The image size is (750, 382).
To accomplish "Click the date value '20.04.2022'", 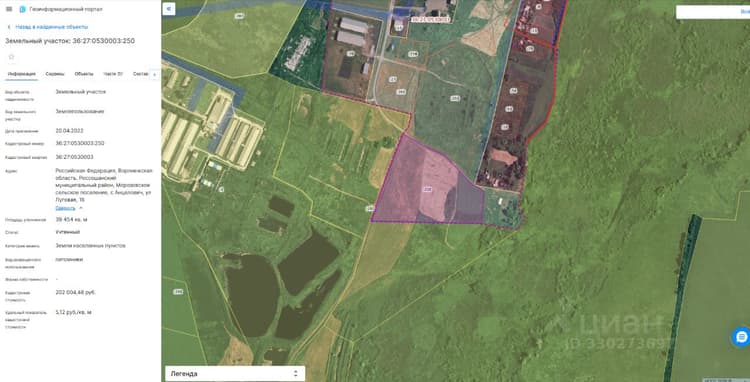I will click(x=69, y=130).
